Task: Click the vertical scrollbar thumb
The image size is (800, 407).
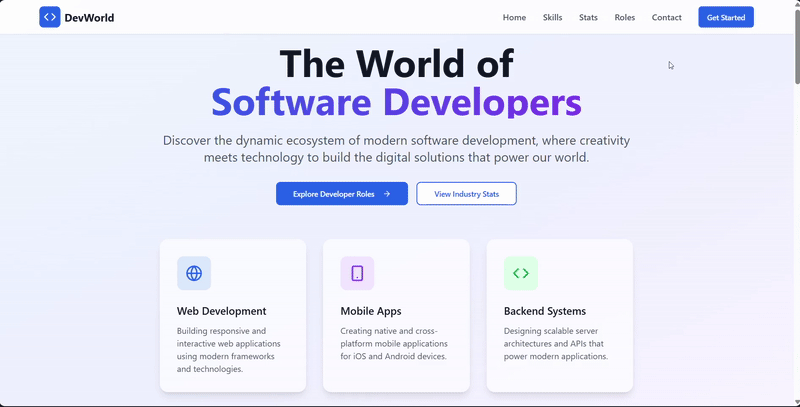Action: [x=796, y=46]
